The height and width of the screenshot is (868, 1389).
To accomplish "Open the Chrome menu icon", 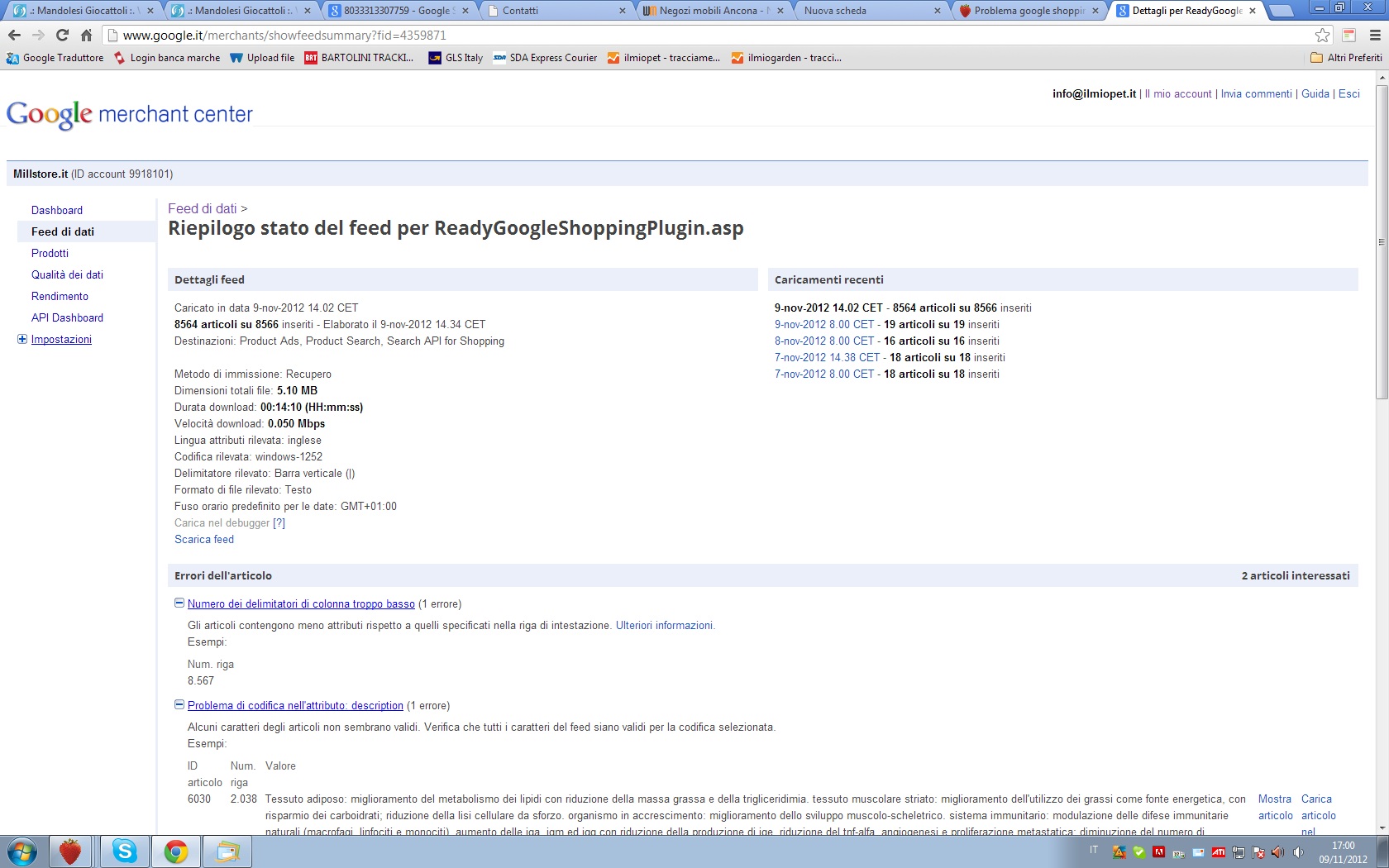I will [1375, 35].
